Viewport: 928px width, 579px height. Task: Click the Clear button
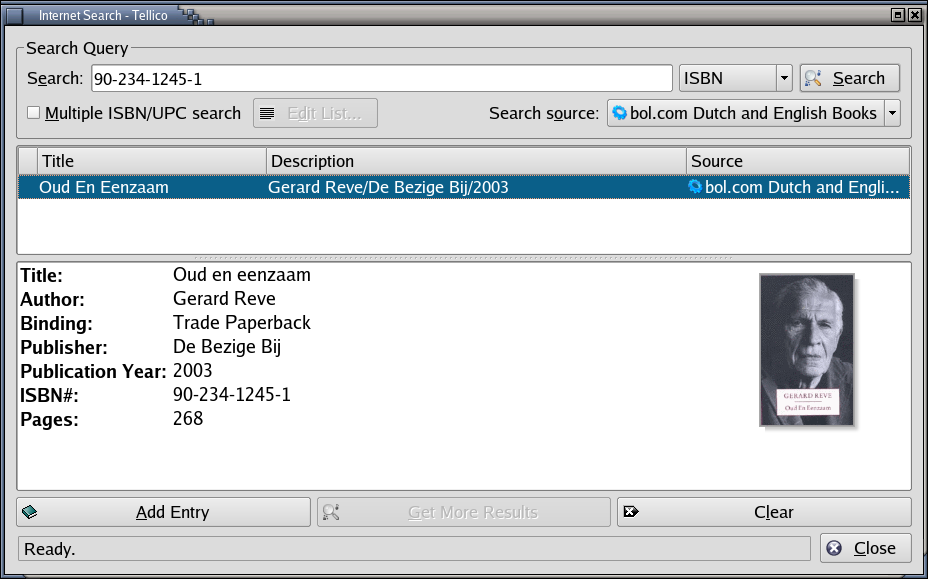pos(764,512)
